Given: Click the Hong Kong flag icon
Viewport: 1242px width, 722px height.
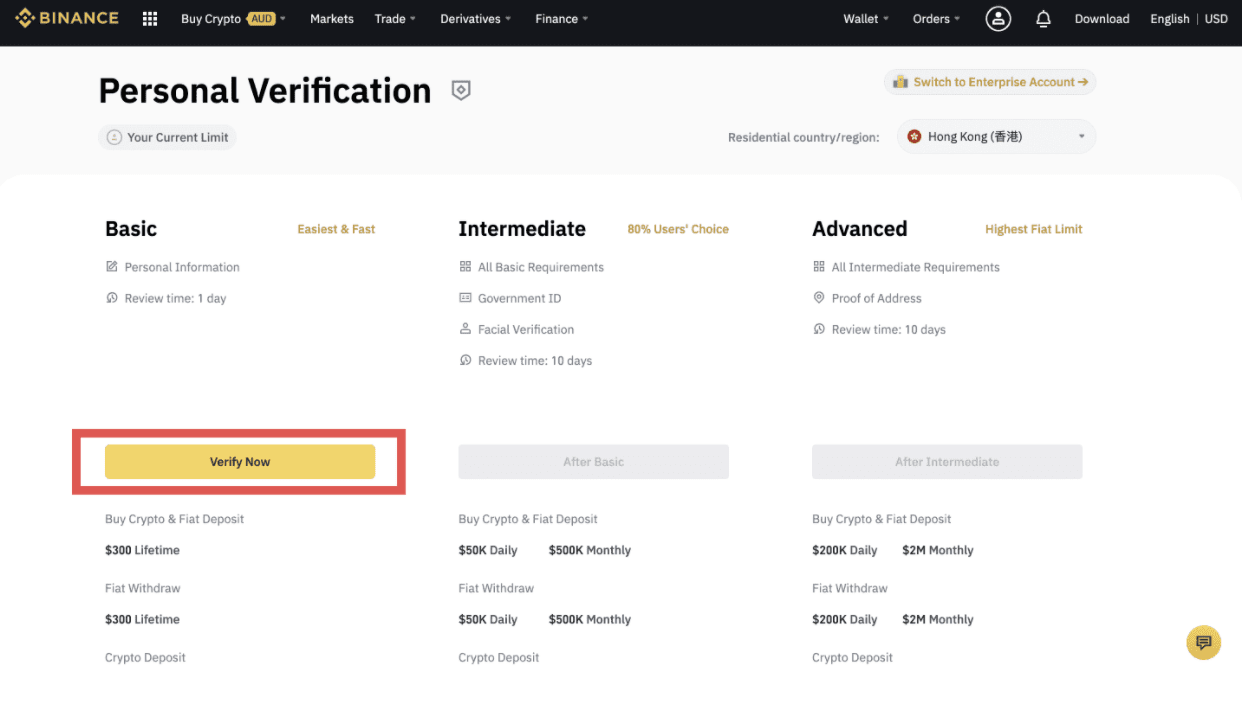Looking at the screenshot, I should [914, 137].
